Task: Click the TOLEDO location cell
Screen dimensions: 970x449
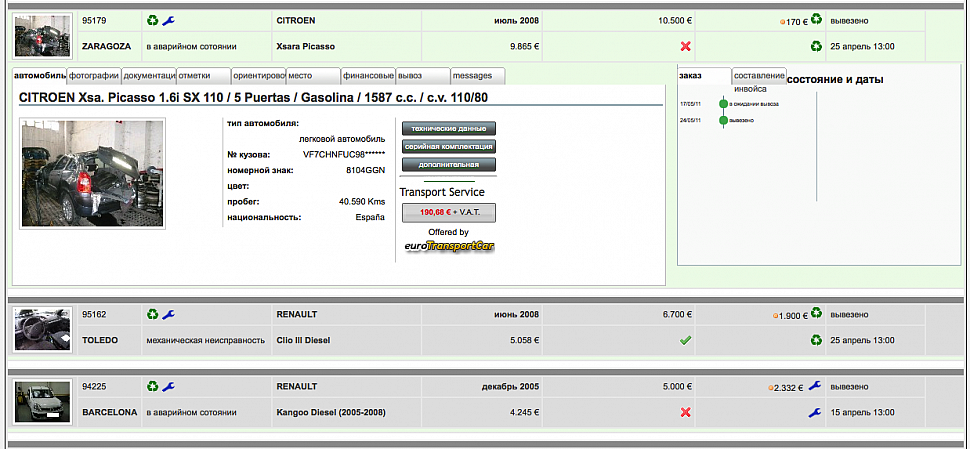Action: coord(109,340)
